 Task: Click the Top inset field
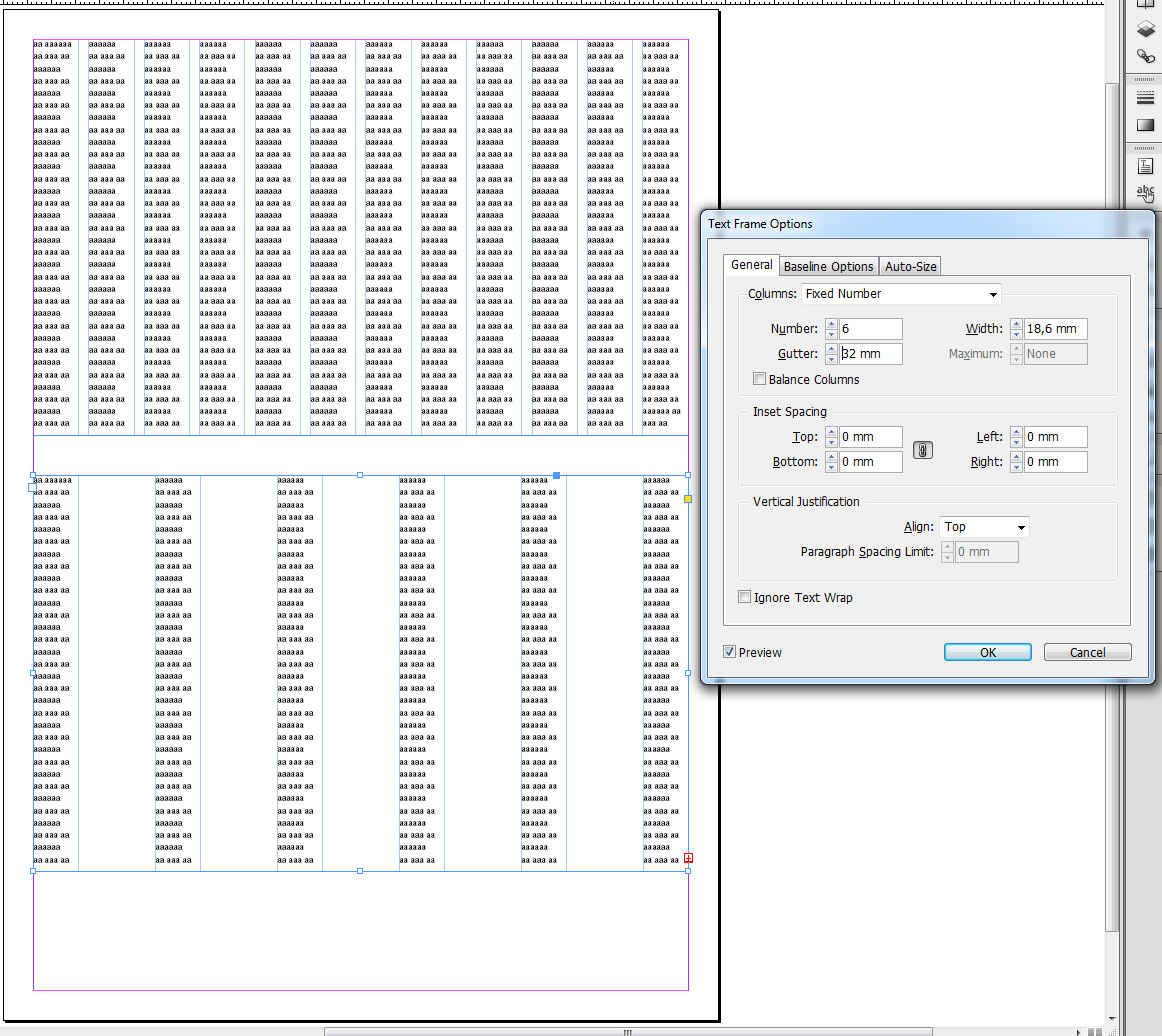coord(871,437)
